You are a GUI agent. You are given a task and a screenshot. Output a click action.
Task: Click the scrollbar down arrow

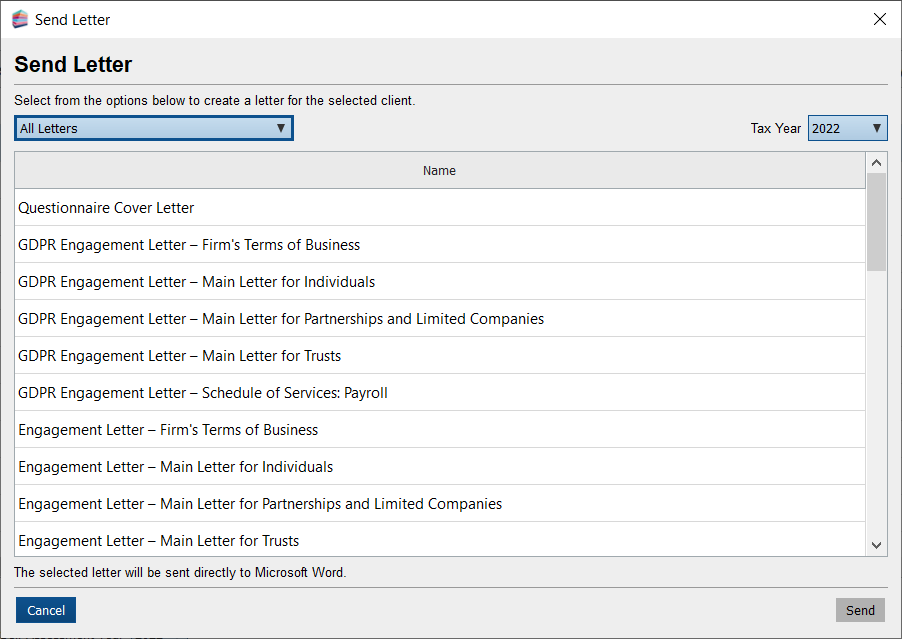click(876, 545)
